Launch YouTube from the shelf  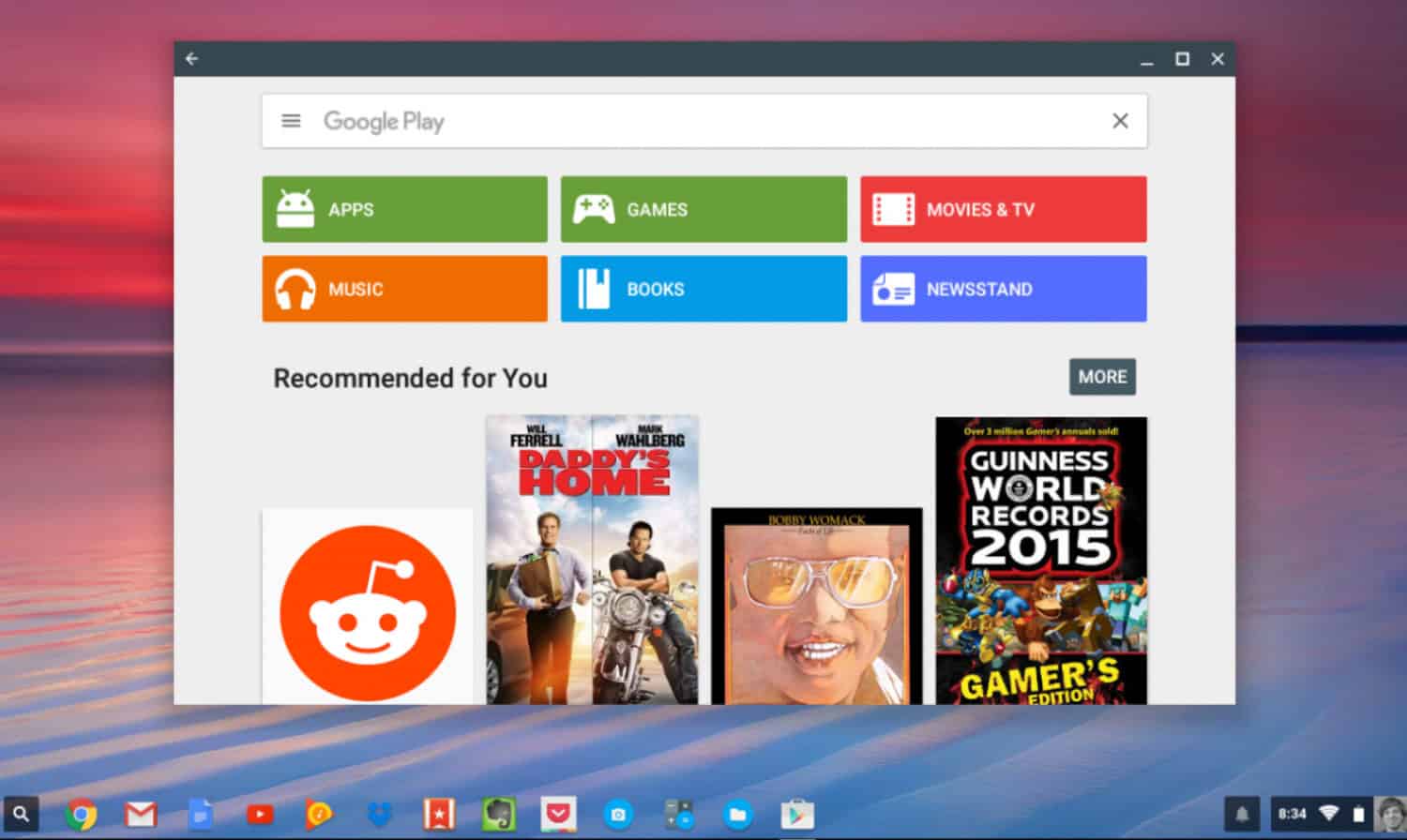(260, 815)
